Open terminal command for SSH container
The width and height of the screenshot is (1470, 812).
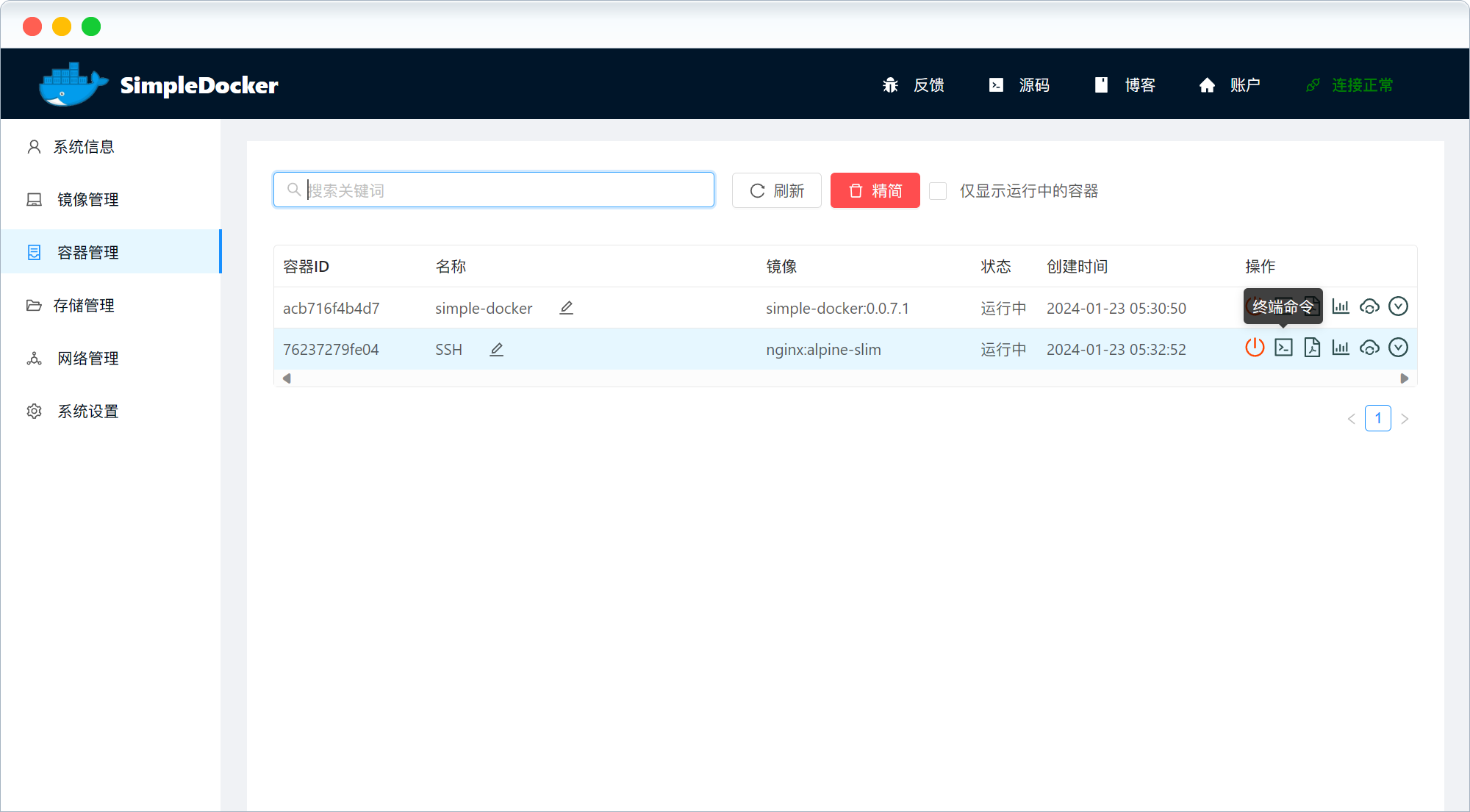1283,348
